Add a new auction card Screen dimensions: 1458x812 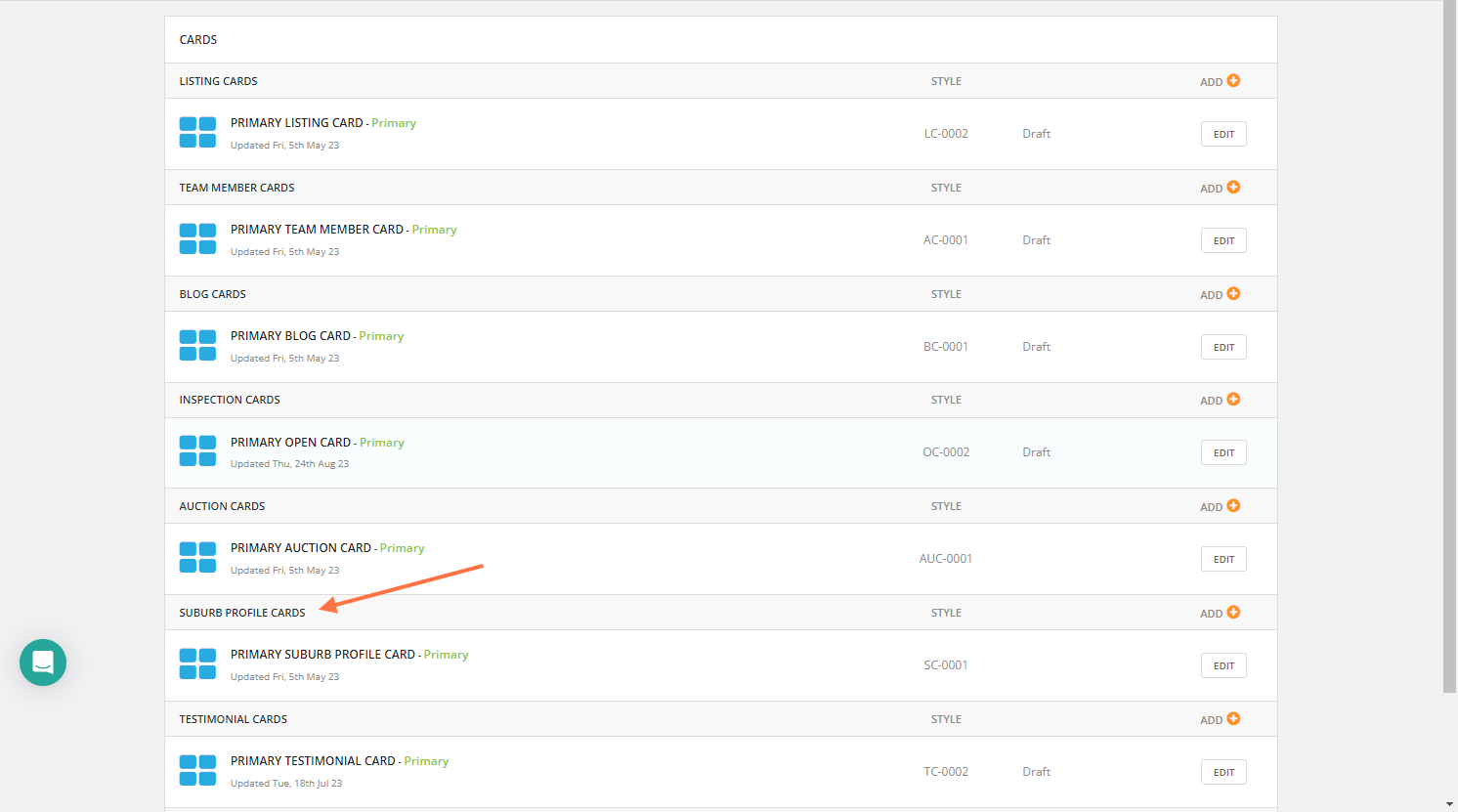click(1220, 506)
